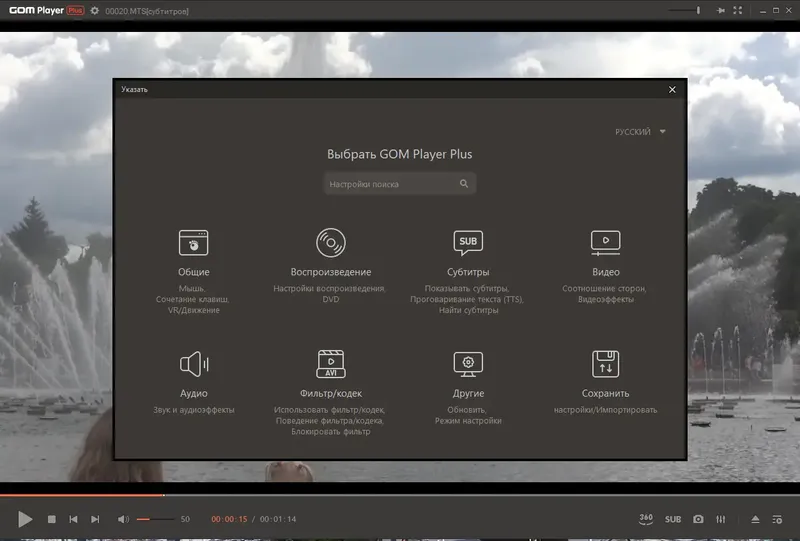Click the Сохранить label

[606, 394]
